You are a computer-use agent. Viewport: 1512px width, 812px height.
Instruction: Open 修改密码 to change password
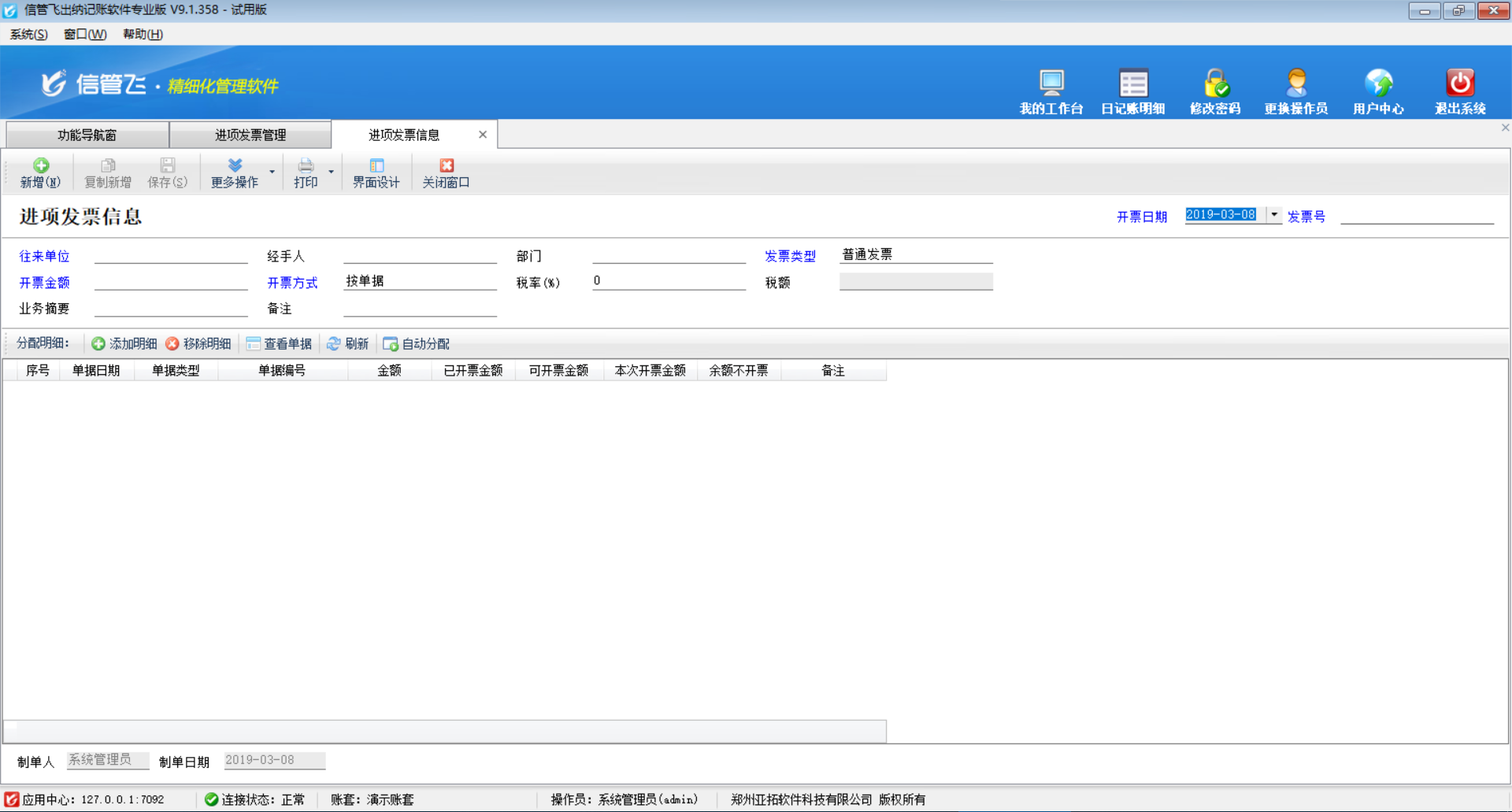pos(1215,89)
